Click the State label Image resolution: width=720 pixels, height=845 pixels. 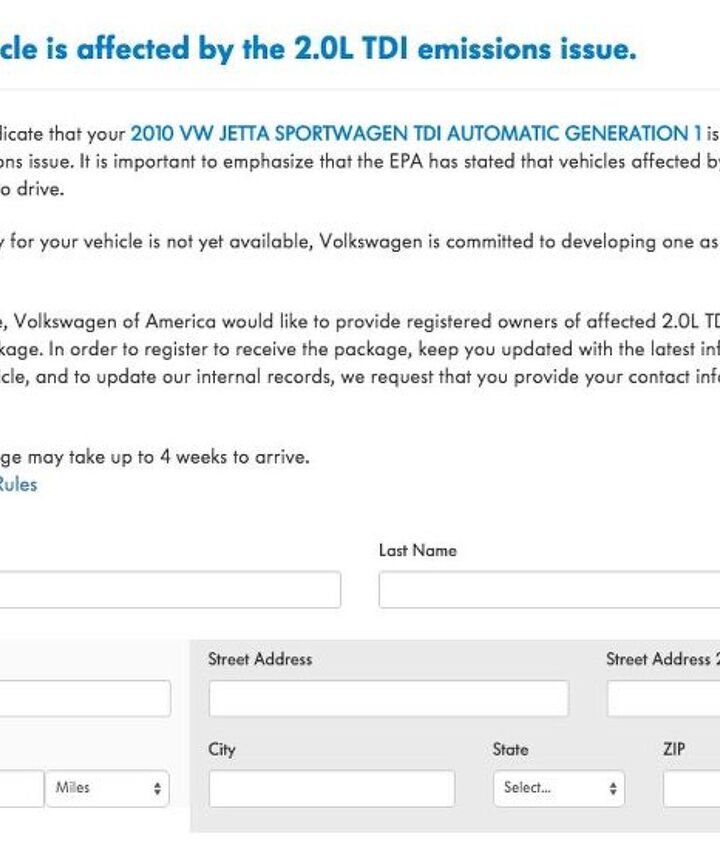click(510, 749)
